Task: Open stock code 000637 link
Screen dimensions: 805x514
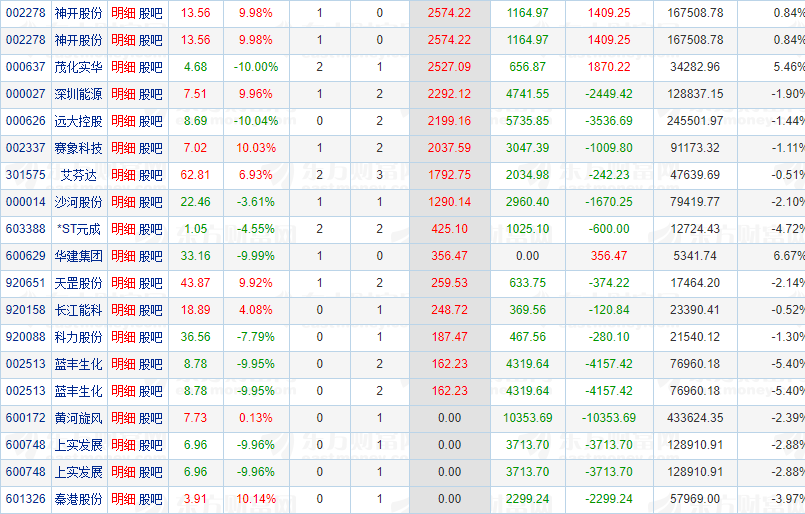Action: click(x=25, y=67)
